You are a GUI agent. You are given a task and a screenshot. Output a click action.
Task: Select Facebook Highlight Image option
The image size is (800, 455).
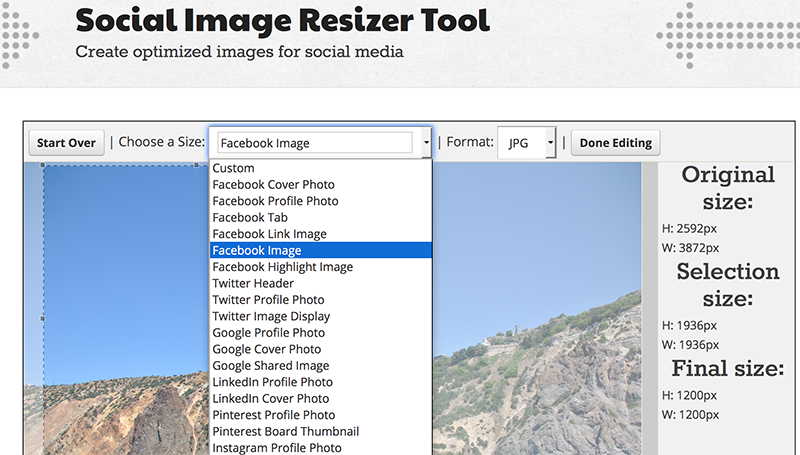320,267
